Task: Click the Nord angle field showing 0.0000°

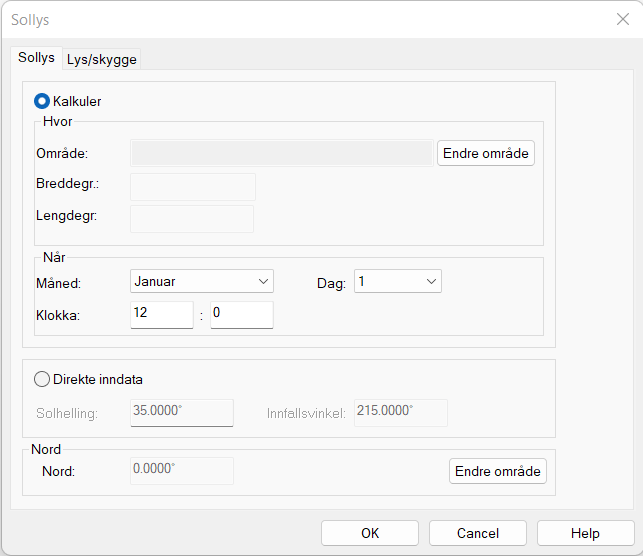Action: point(181,471)
